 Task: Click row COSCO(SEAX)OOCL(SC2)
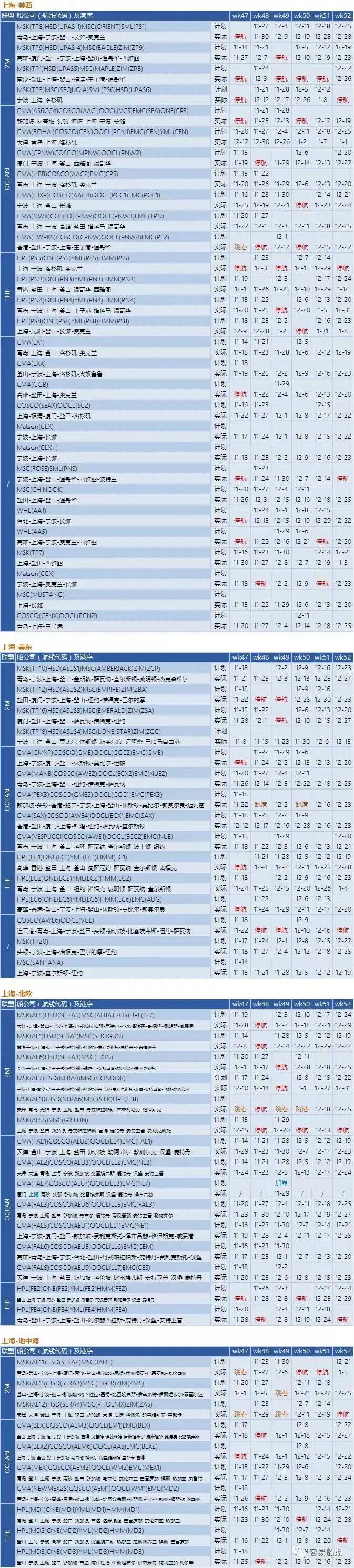113,406
